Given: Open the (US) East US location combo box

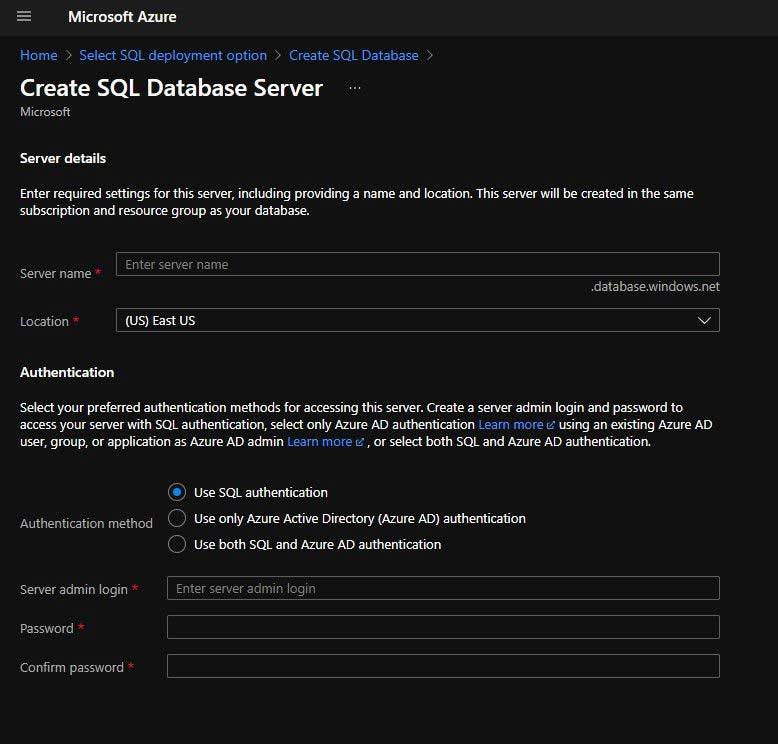Looking at the screenshot, I should click(x=418, y=320).
